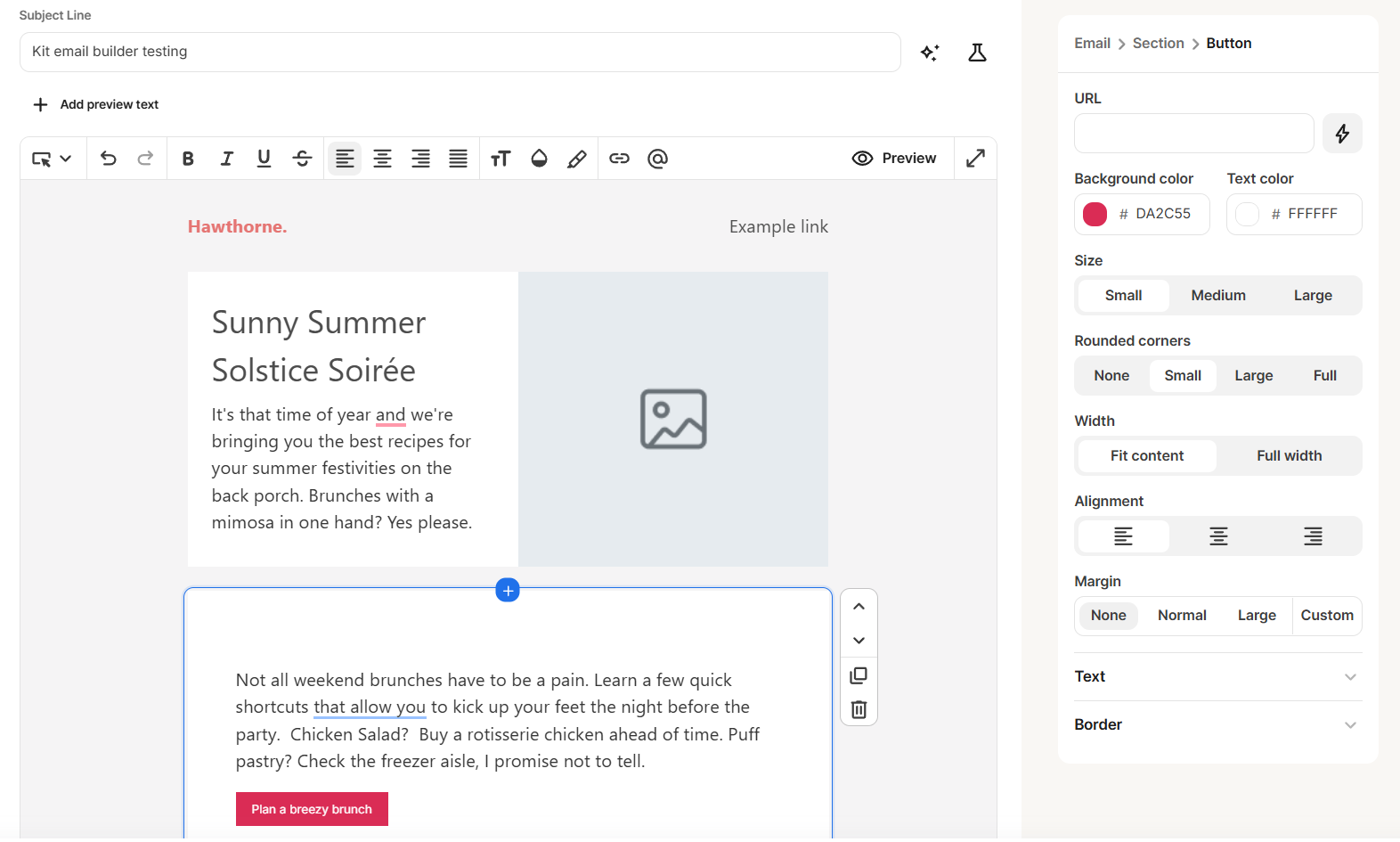Set margin to Normal

(x=1182, y=616)
